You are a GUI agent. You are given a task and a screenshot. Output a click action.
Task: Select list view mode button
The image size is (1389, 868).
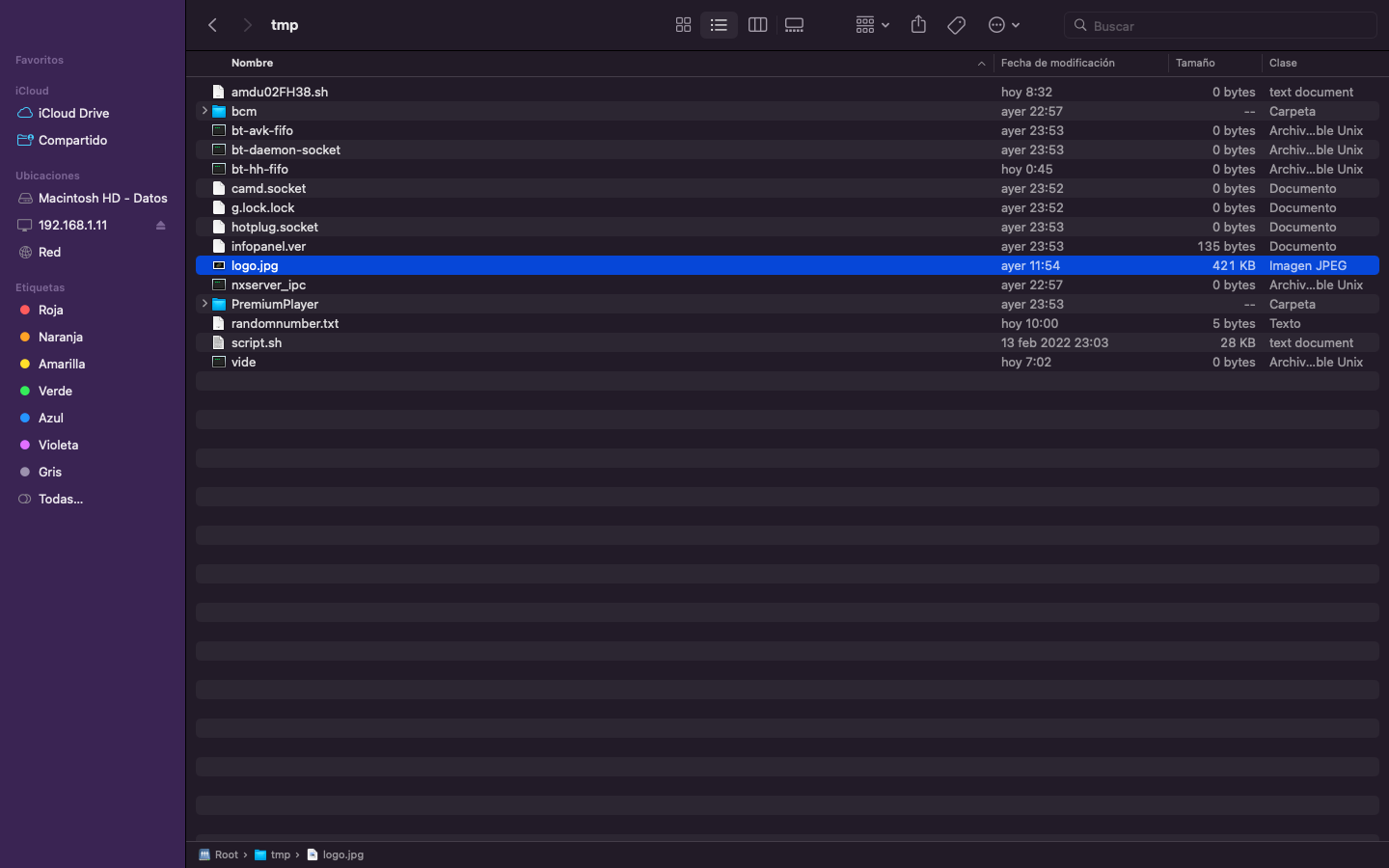[719, 25]
